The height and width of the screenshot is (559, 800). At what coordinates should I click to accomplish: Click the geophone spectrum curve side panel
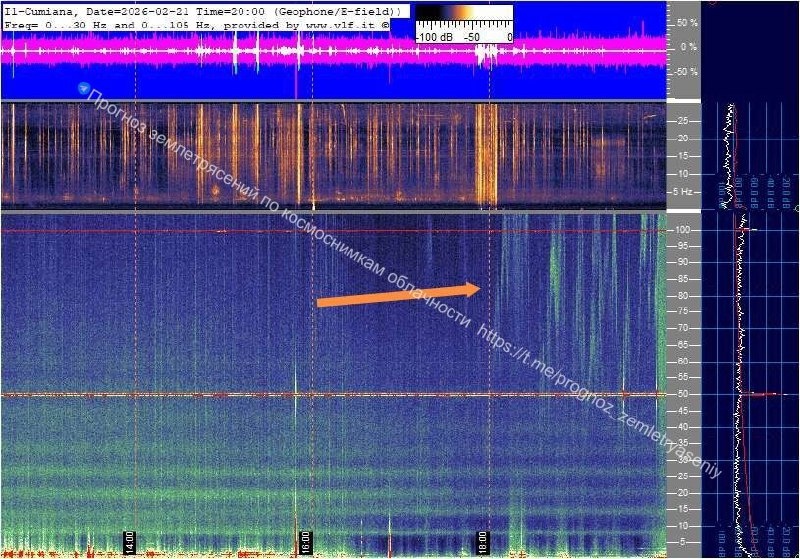(x=751, y=156)
